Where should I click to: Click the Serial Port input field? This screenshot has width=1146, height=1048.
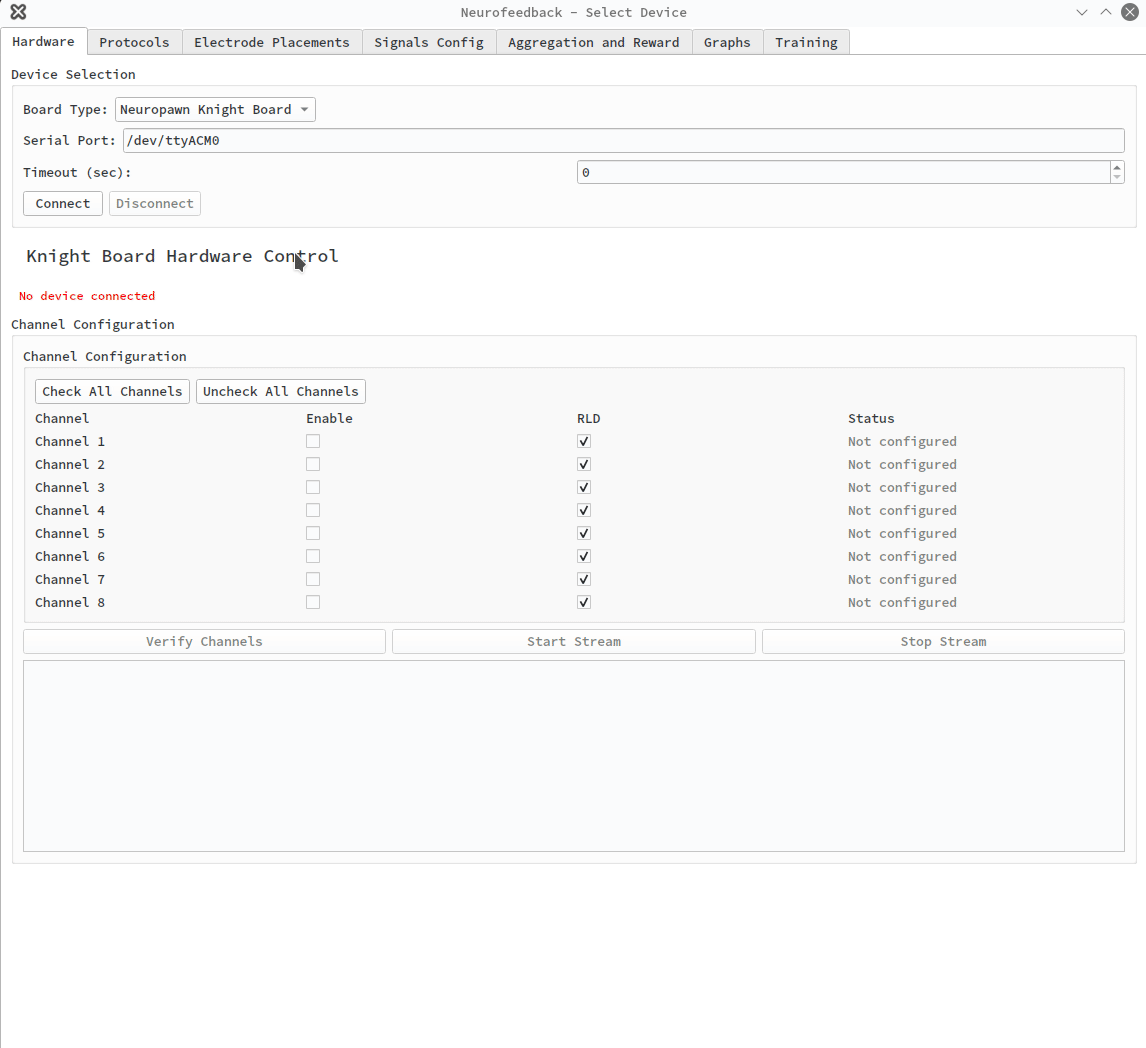622,141
